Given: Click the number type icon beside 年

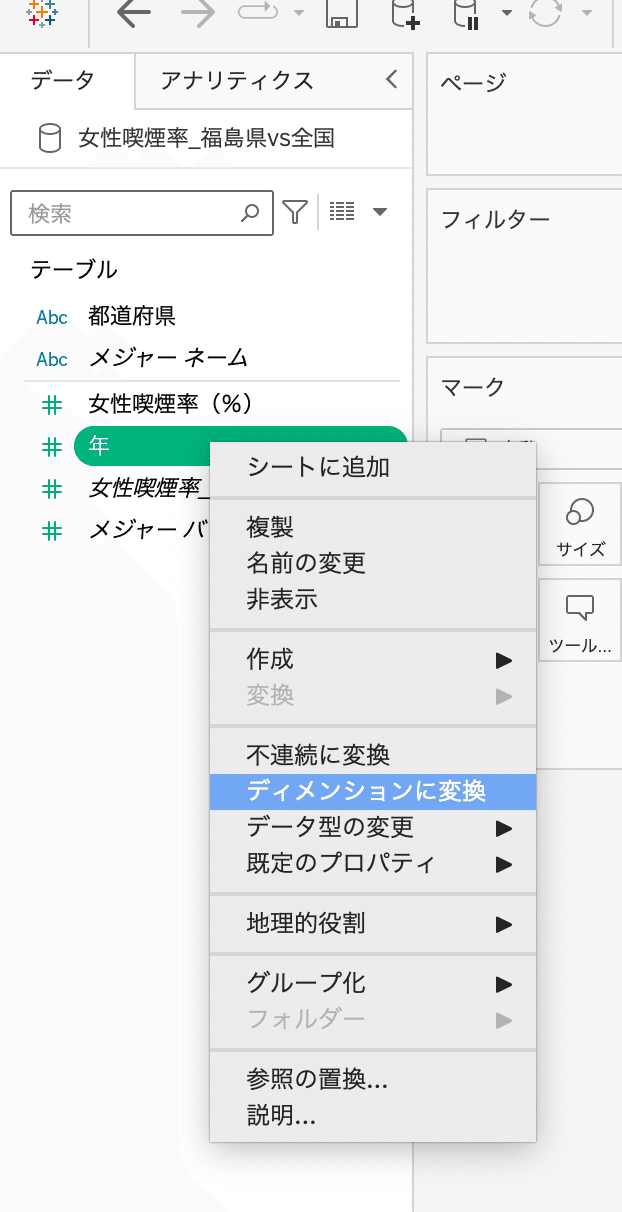Looking at the screenshot, I should coord(52,447).
